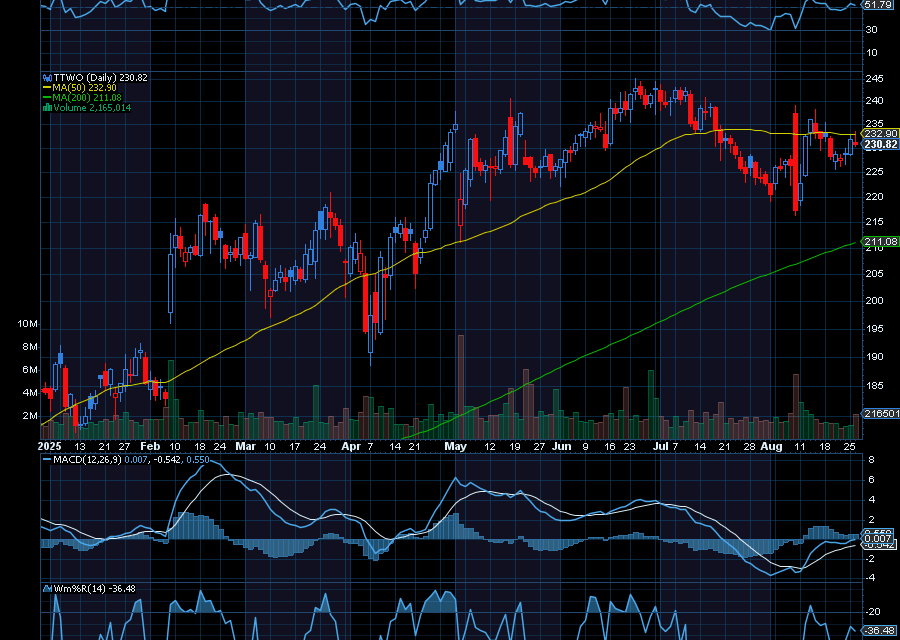Click the 19 date label in May

point(514,447)
